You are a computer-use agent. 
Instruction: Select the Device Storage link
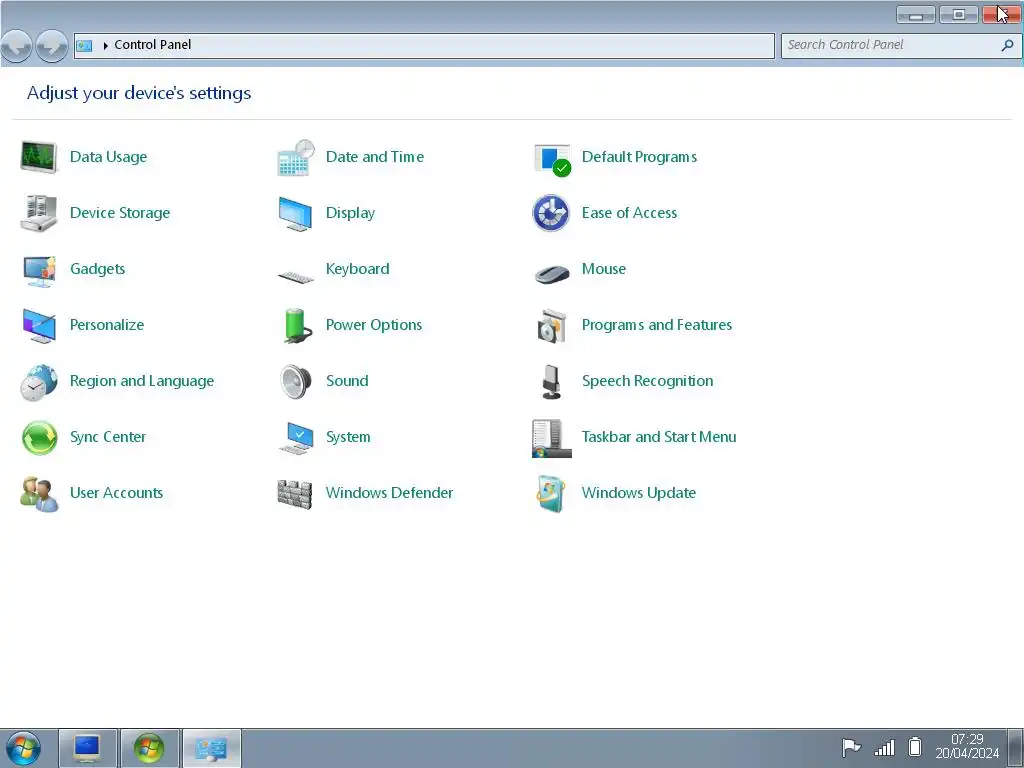120,213
